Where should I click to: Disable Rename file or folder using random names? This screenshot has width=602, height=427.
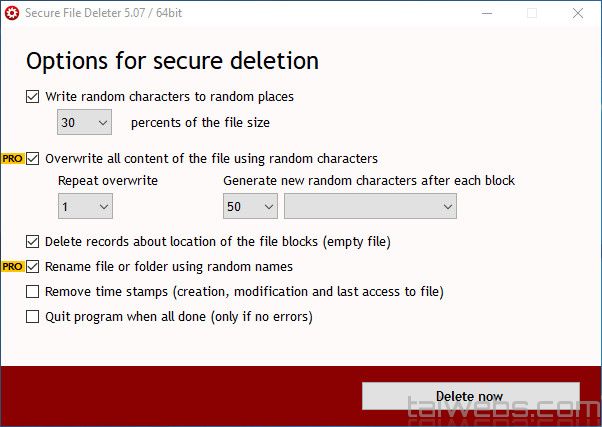point(34,267)
